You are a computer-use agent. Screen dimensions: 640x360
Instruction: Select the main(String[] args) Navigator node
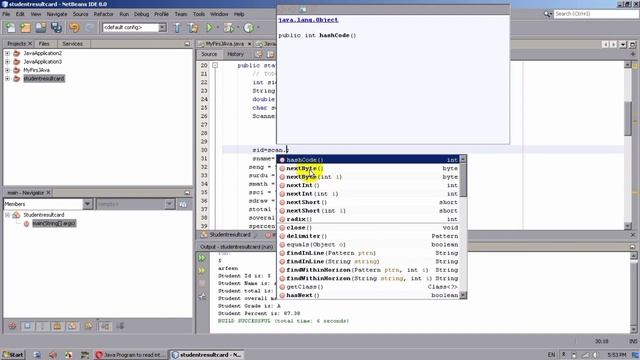tap(54, 223)
